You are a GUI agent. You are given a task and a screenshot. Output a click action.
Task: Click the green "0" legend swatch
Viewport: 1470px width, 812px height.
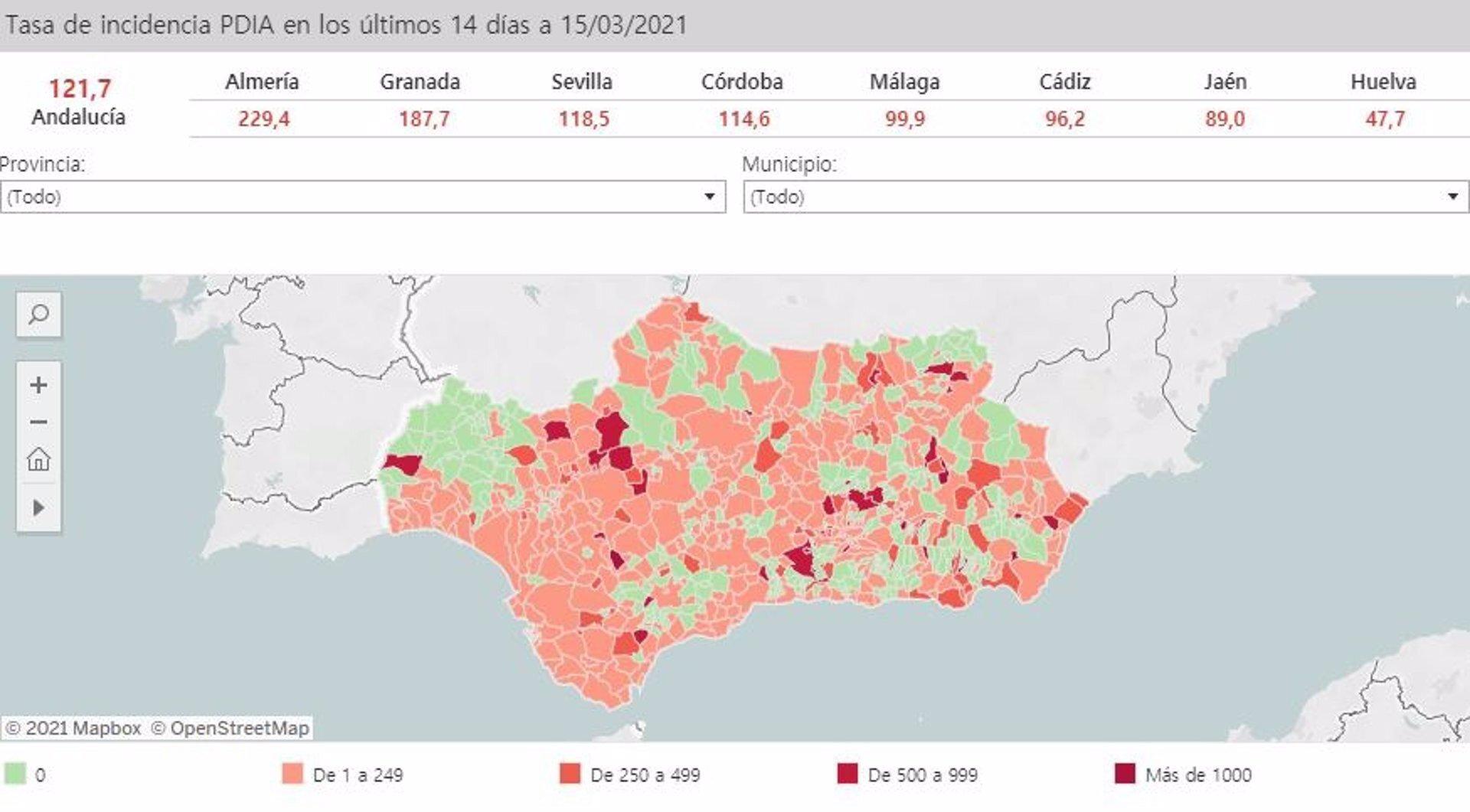pyautogui.click(x=17, y=774)
